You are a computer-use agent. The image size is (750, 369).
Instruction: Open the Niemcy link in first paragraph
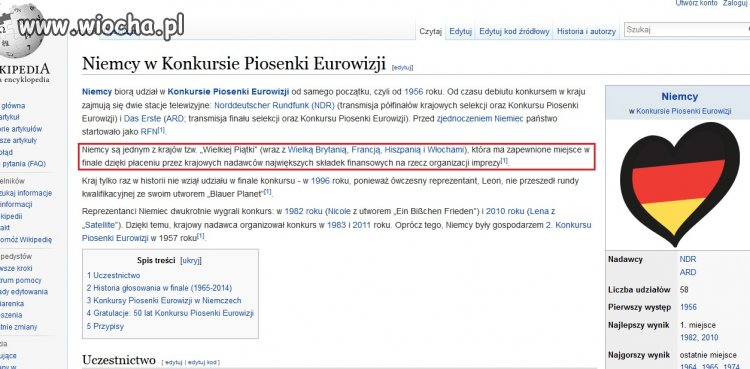[97, 91]
